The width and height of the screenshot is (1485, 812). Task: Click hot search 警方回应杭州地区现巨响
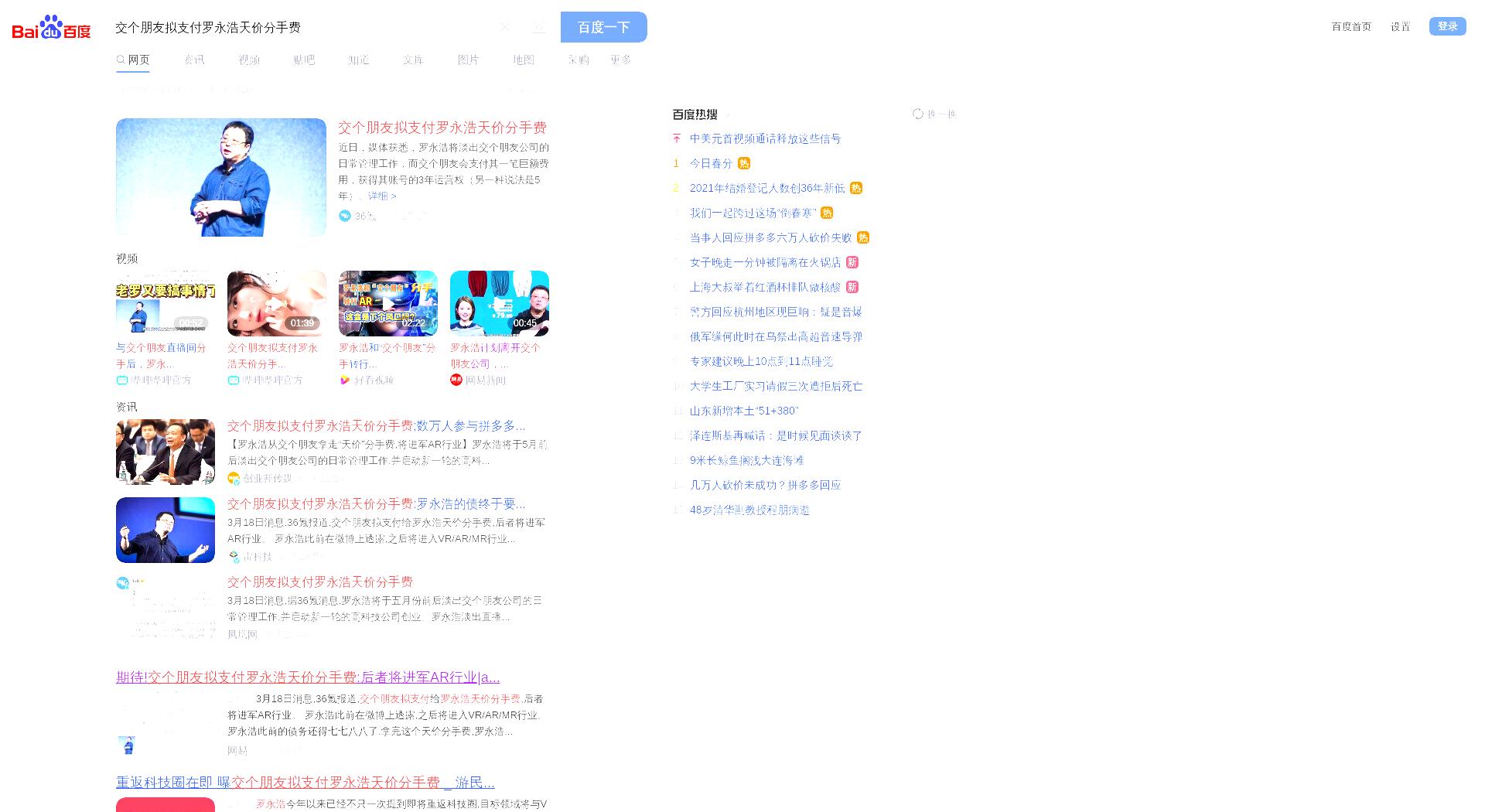coord(776,312)
